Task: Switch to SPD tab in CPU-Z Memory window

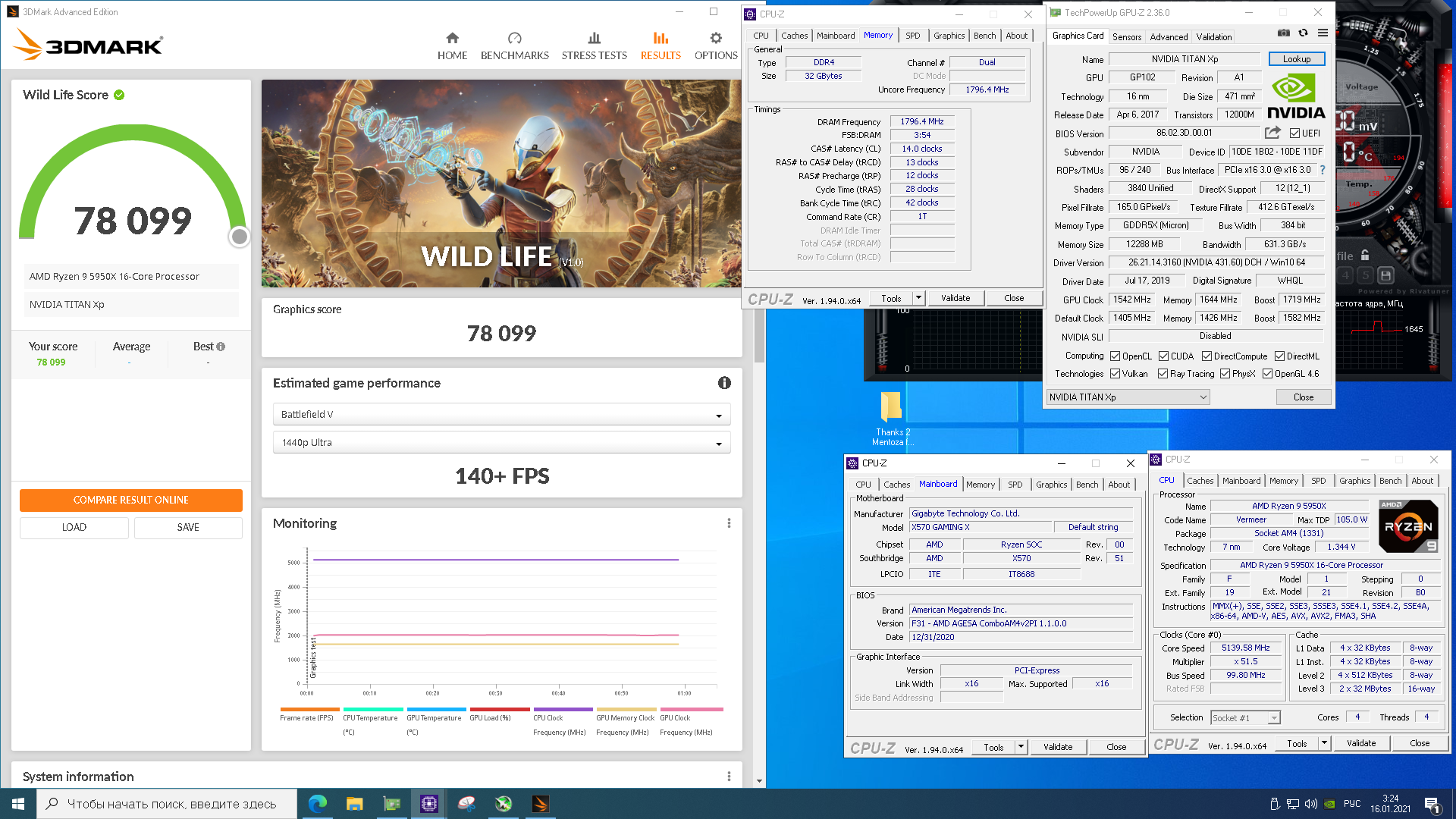Action: click(912, 36)
